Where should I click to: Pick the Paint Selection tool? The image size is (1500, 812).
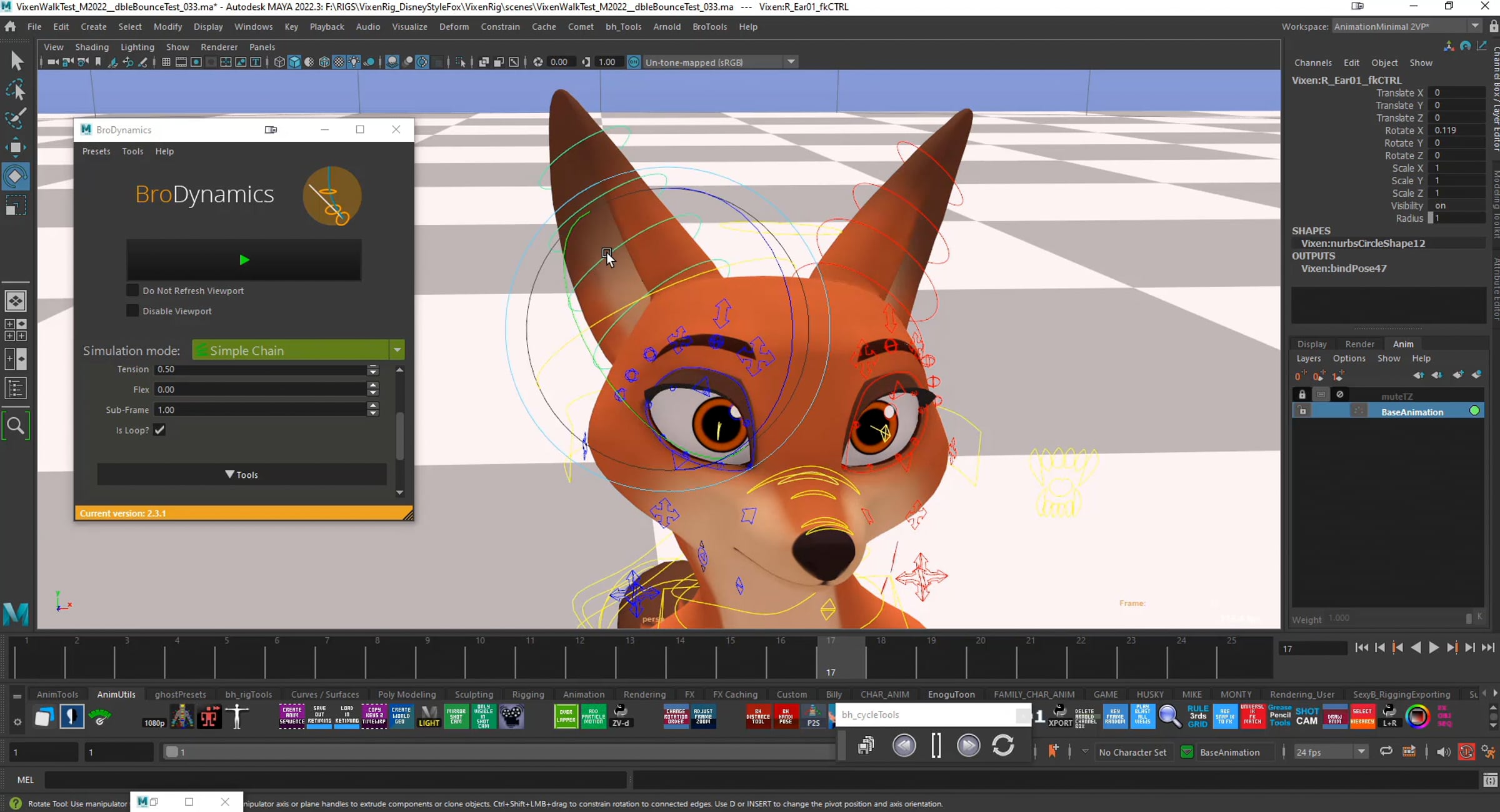point(16,118)
